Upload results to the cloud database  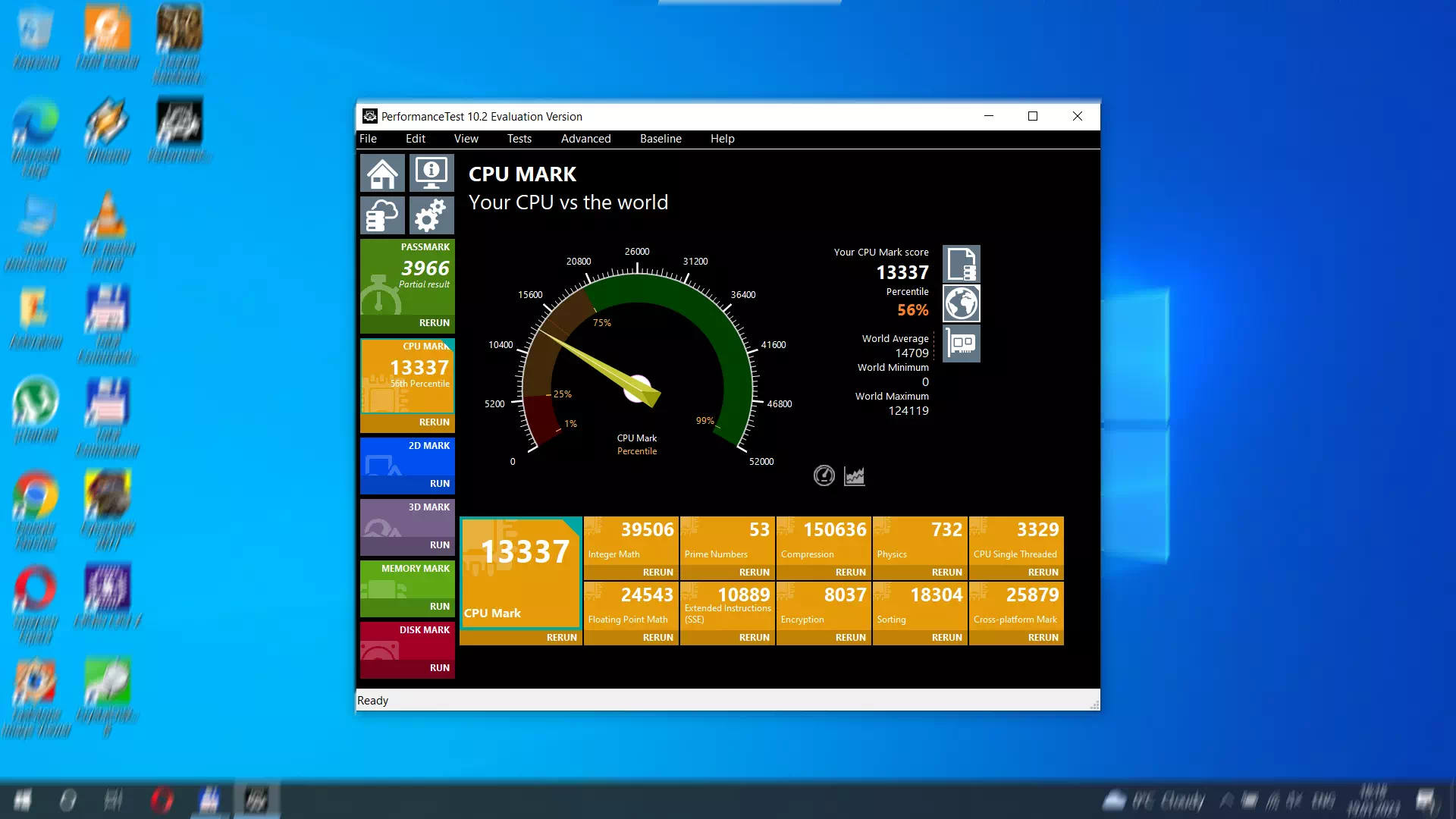(382, 215)
